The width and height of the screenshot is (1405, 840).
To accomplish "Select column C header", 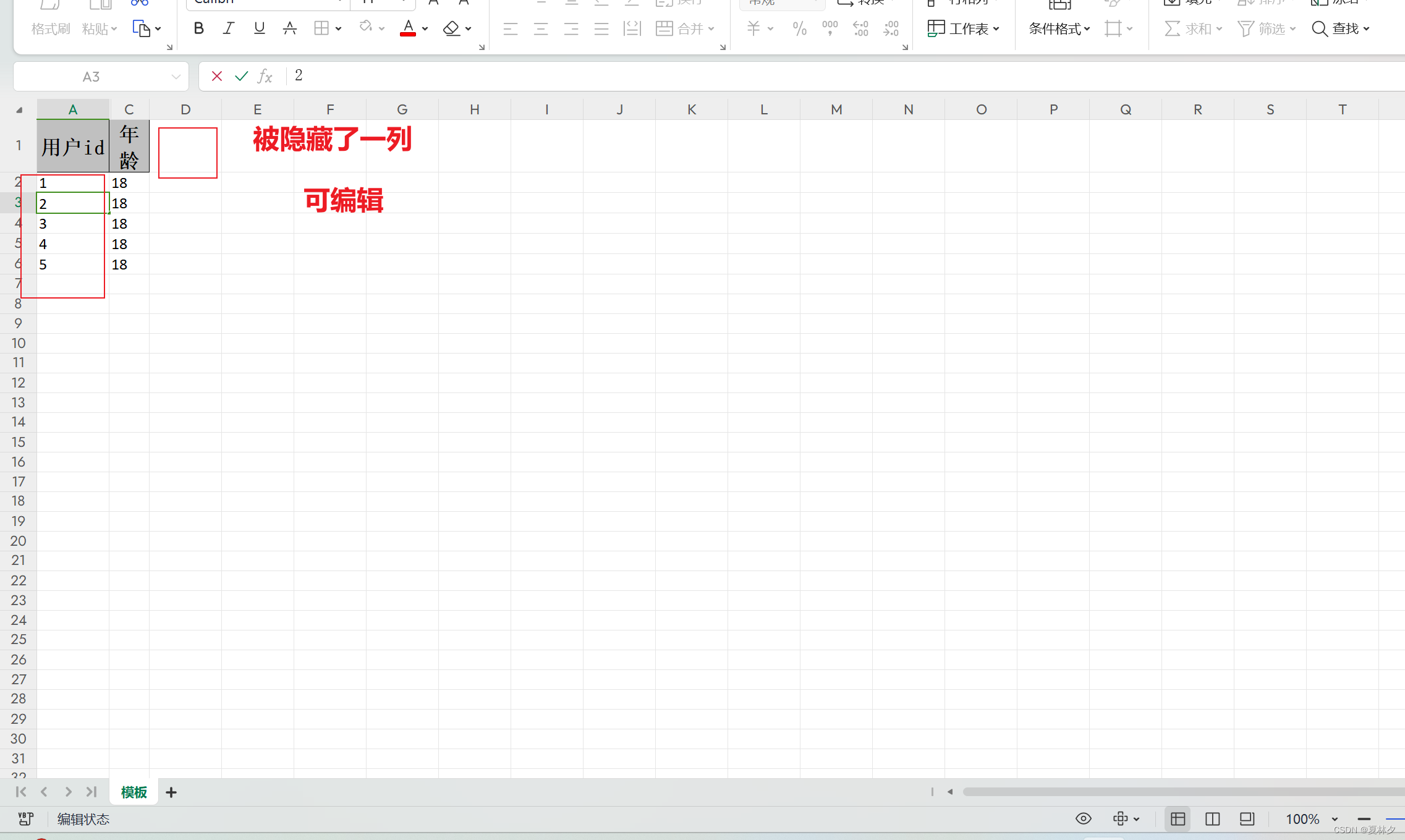I will (x=129, y=109).
